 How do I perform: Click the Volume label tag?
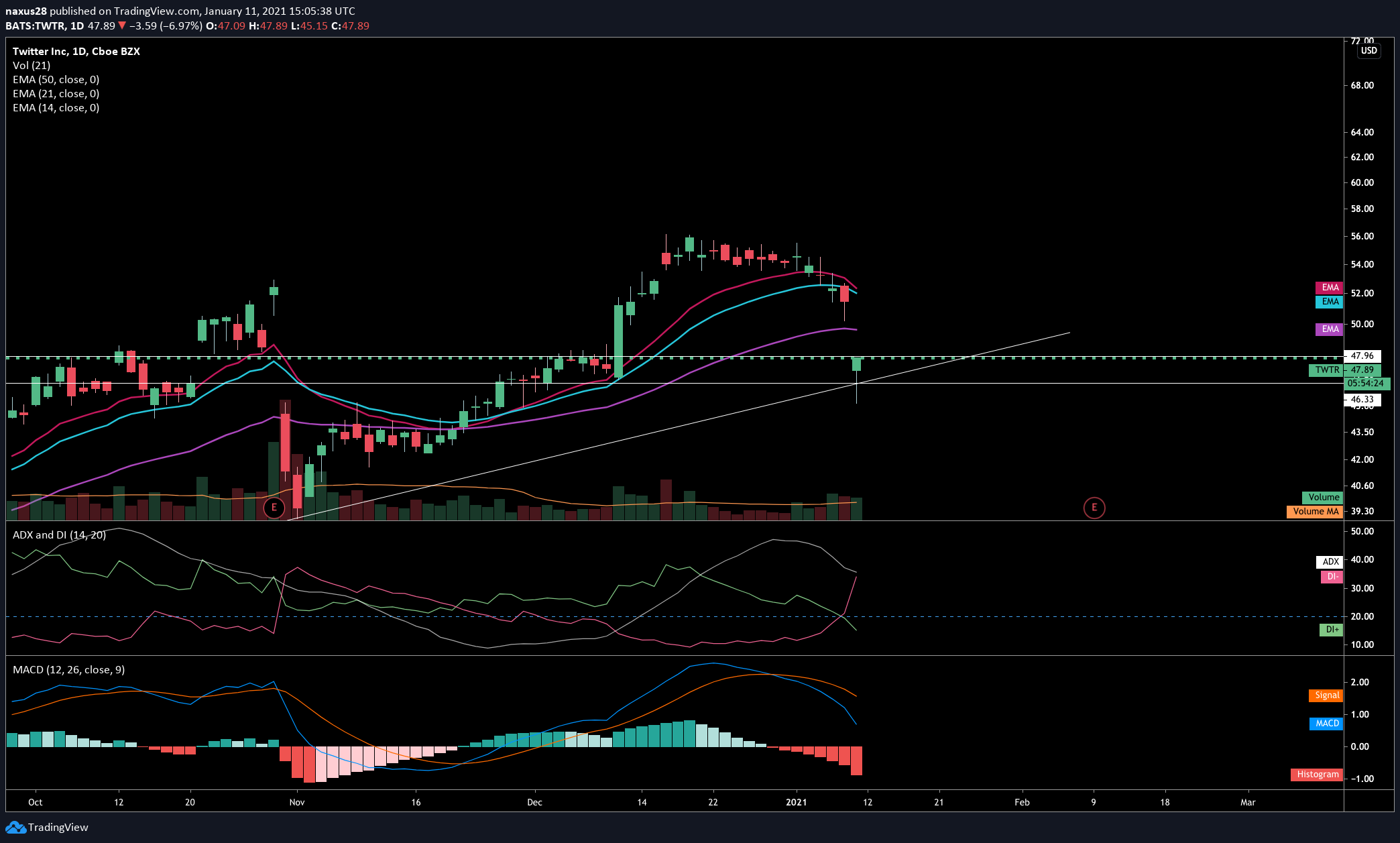[1322, 498]
